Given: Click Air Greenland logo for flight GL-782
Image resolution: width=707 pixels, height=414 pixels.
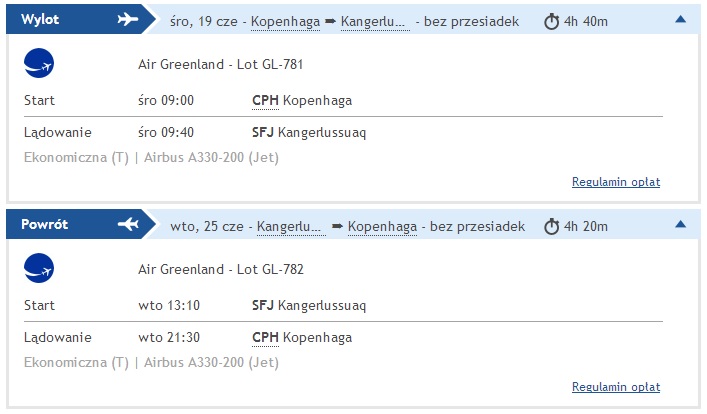Looking at the screenshot, I should pos(39,268).
